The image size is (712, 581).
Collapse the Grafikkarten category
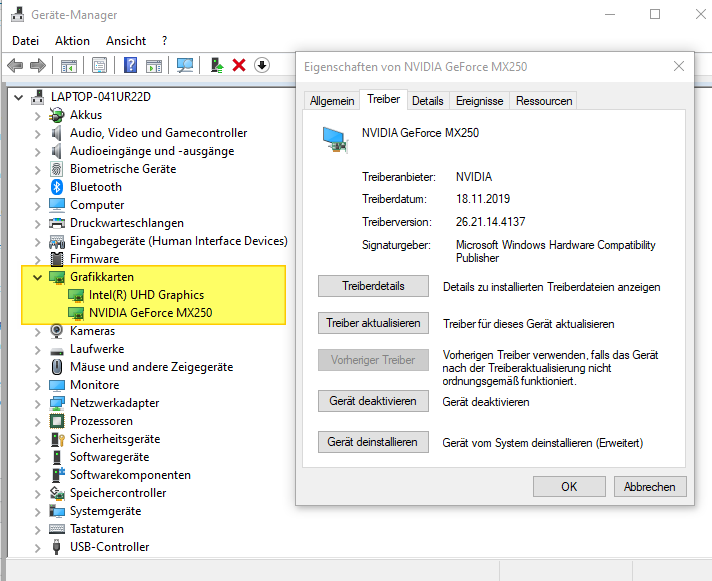(37, 277)
